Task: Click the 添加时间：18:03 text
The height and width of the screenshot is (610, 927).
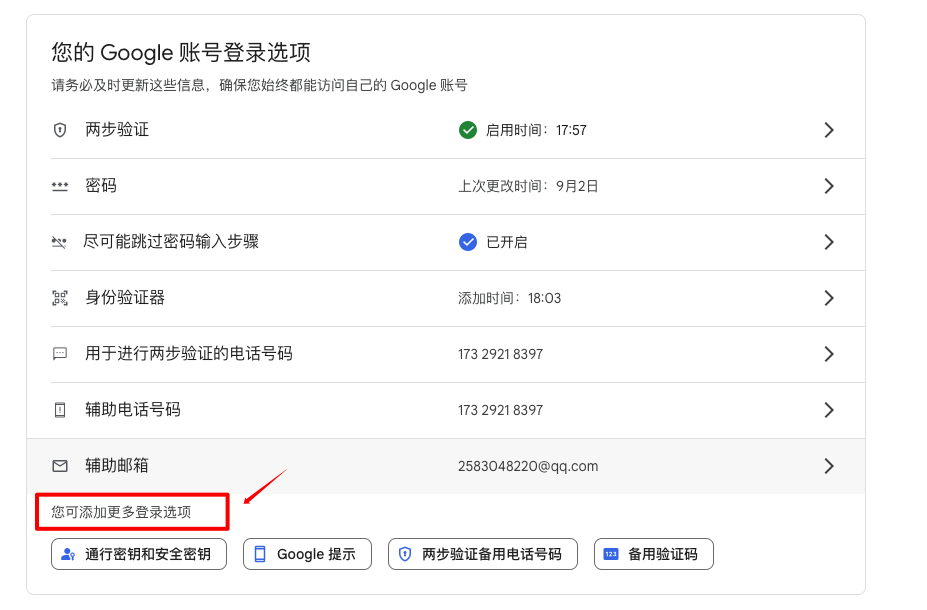Action: tap(510, 298)
